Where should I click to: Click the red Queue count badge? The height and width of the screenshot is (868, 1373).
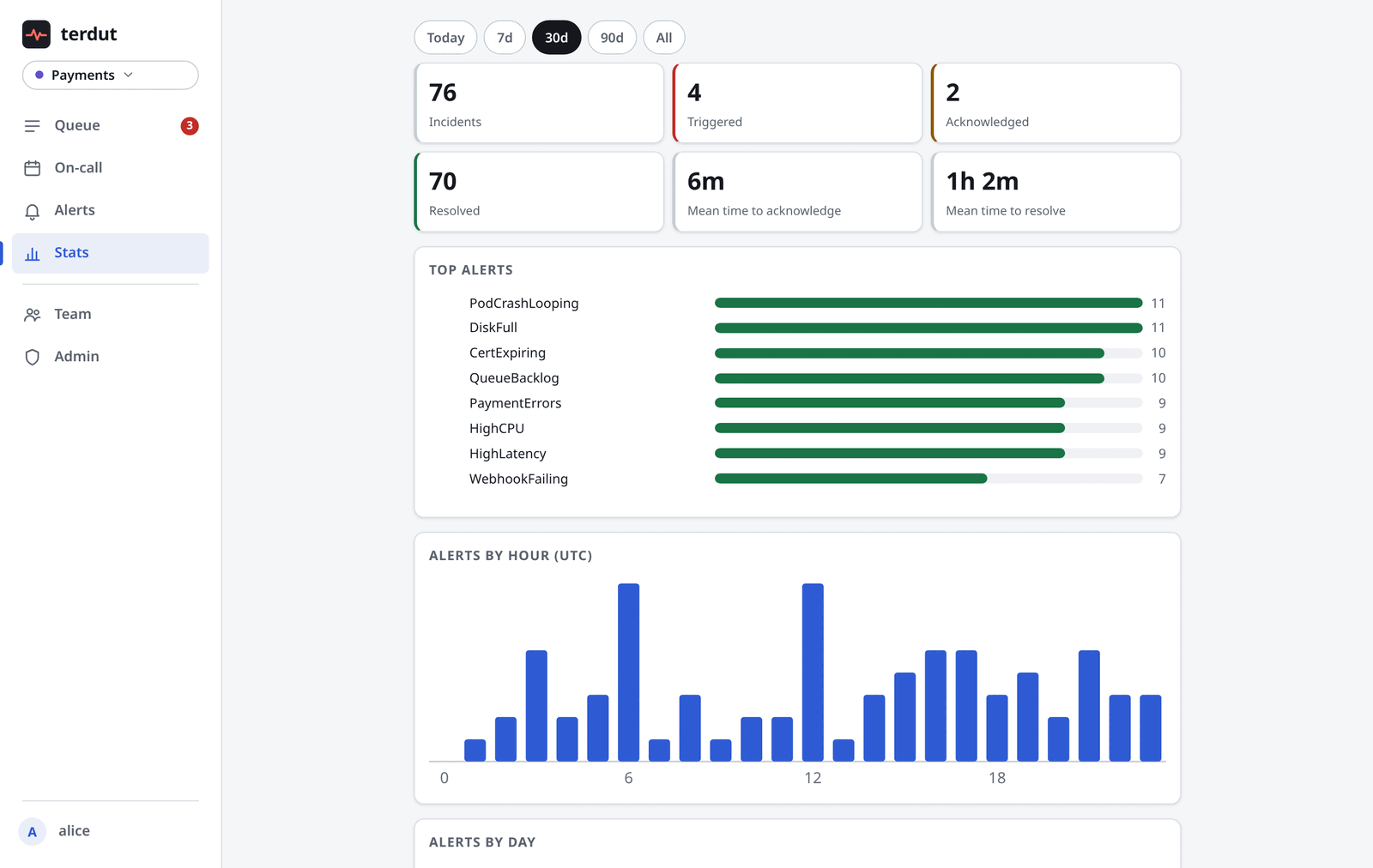(190, 126)
